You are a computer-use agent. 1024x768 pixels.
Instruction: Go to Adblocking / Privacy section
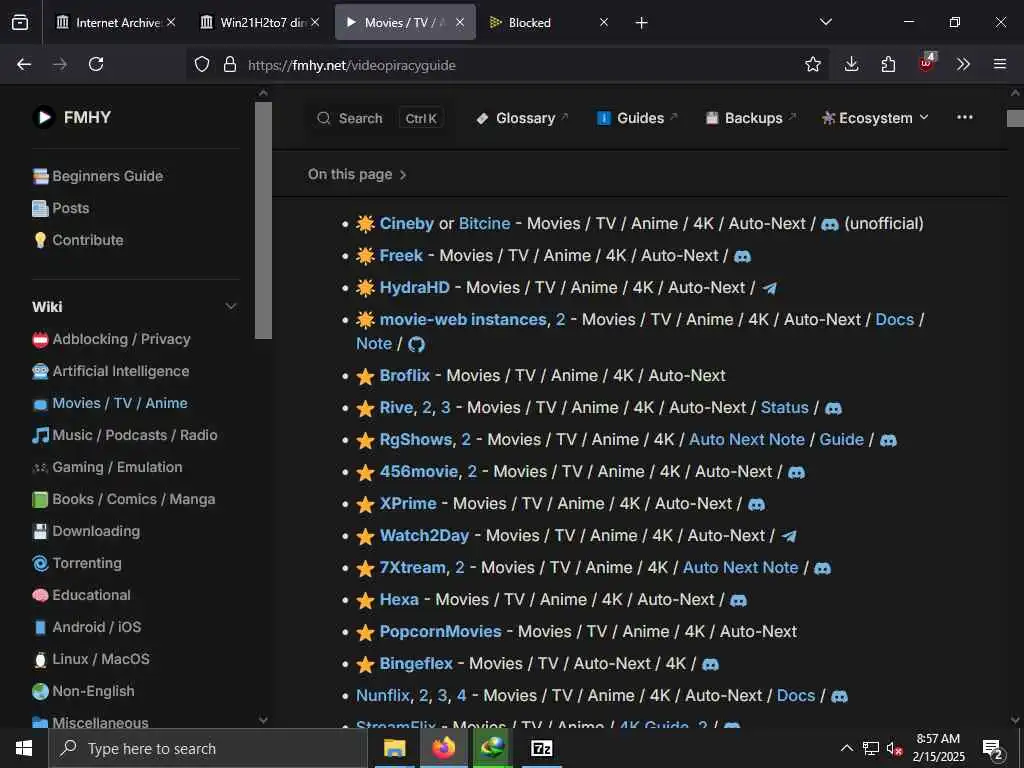(111, 339)
